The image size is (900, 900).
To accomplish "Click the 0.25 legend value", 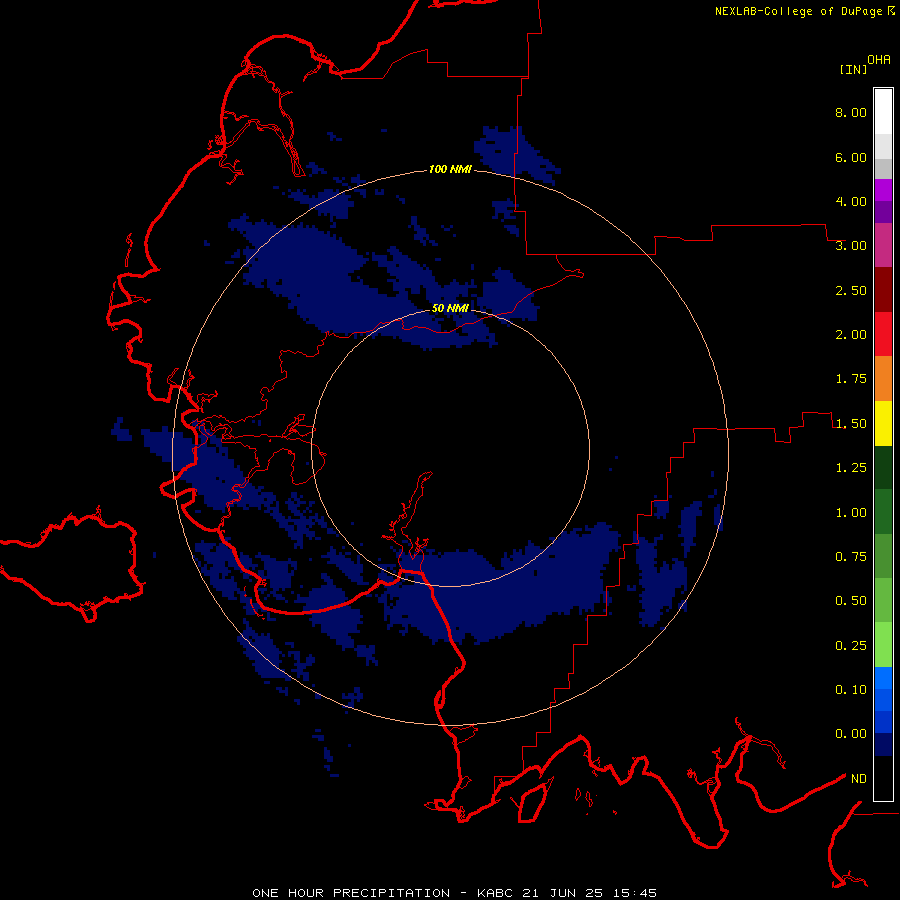I will [851, 646].
